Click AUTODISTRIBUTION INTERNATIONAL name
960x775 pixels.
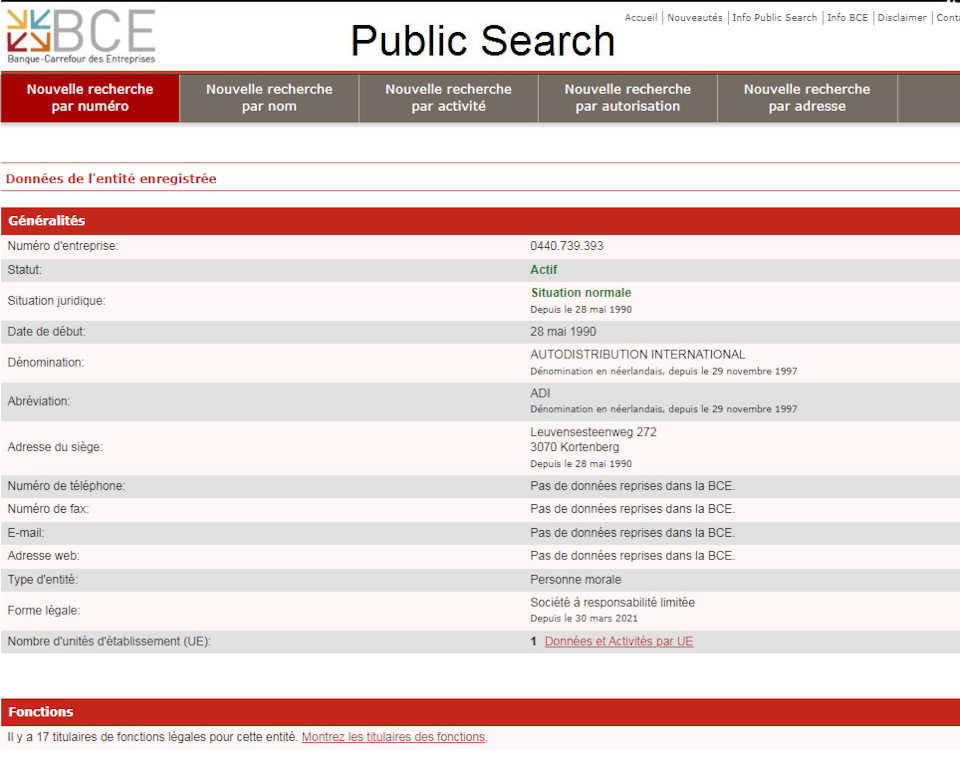637,354
